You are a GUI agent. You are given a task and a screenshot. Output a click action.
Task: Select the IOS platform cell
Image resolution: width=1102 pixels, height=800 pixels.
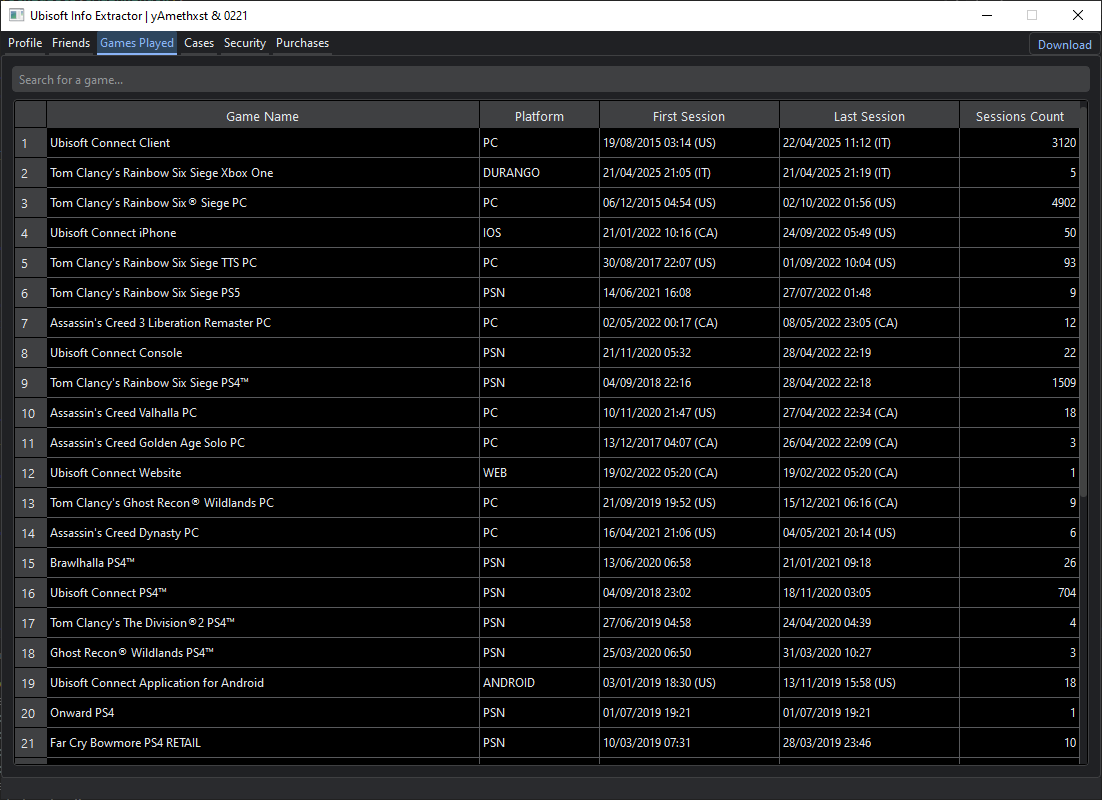tap(539, 233)
